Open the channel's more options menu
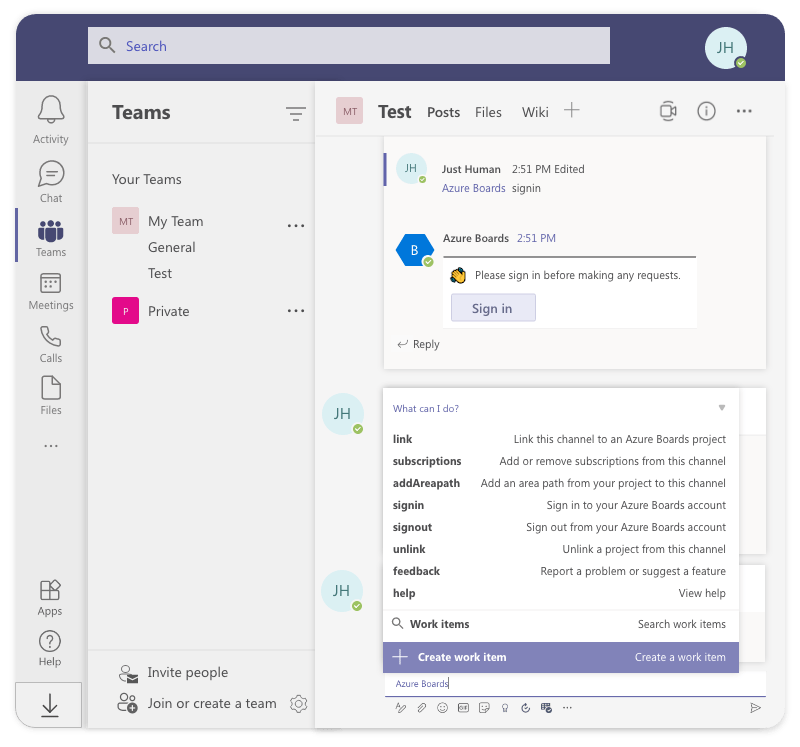The width and height of the screenshot is (800, 747). [743, 112]
